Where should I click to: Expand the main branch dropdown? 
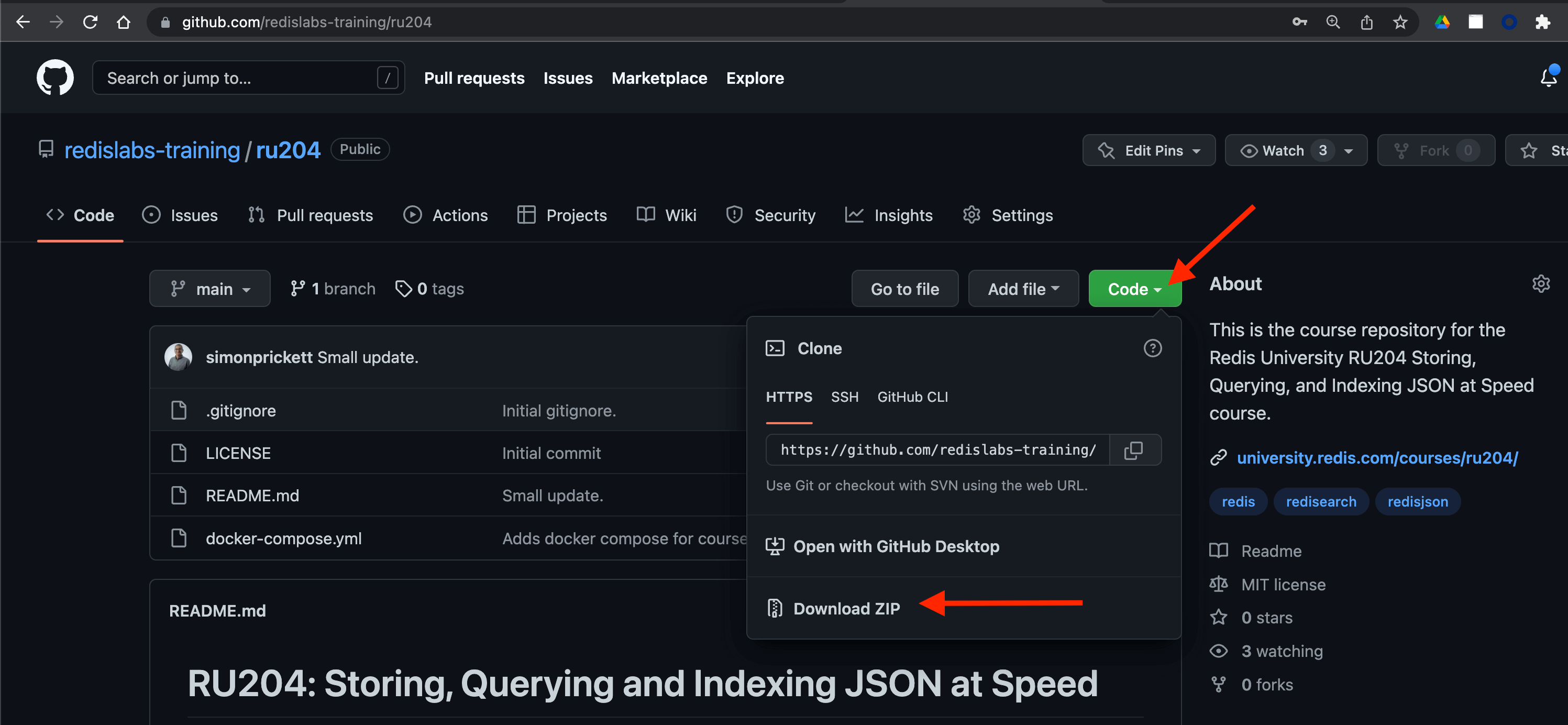tap(209, 289)
